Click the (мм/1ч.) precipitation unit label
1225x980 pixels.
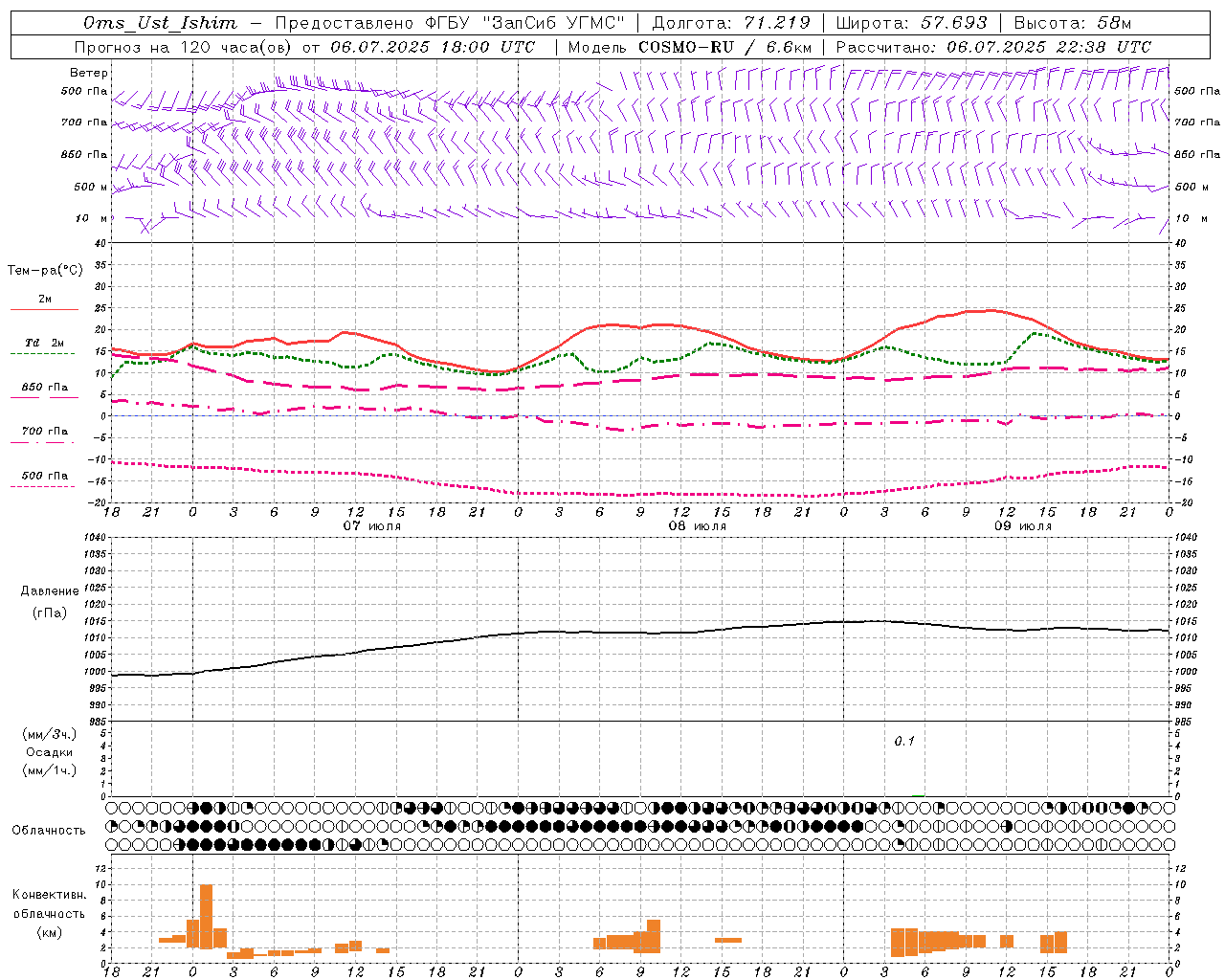click(x=49, y=770)
